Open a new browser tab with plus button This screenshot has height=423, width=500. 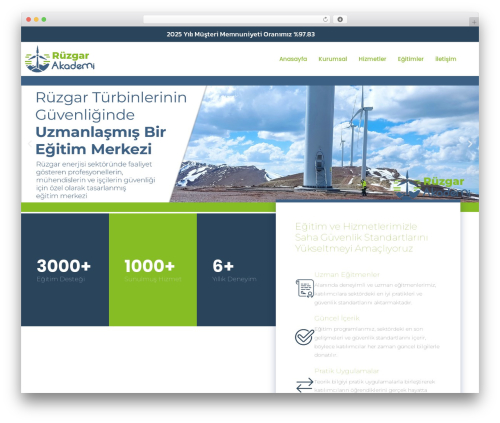(474, 22)
